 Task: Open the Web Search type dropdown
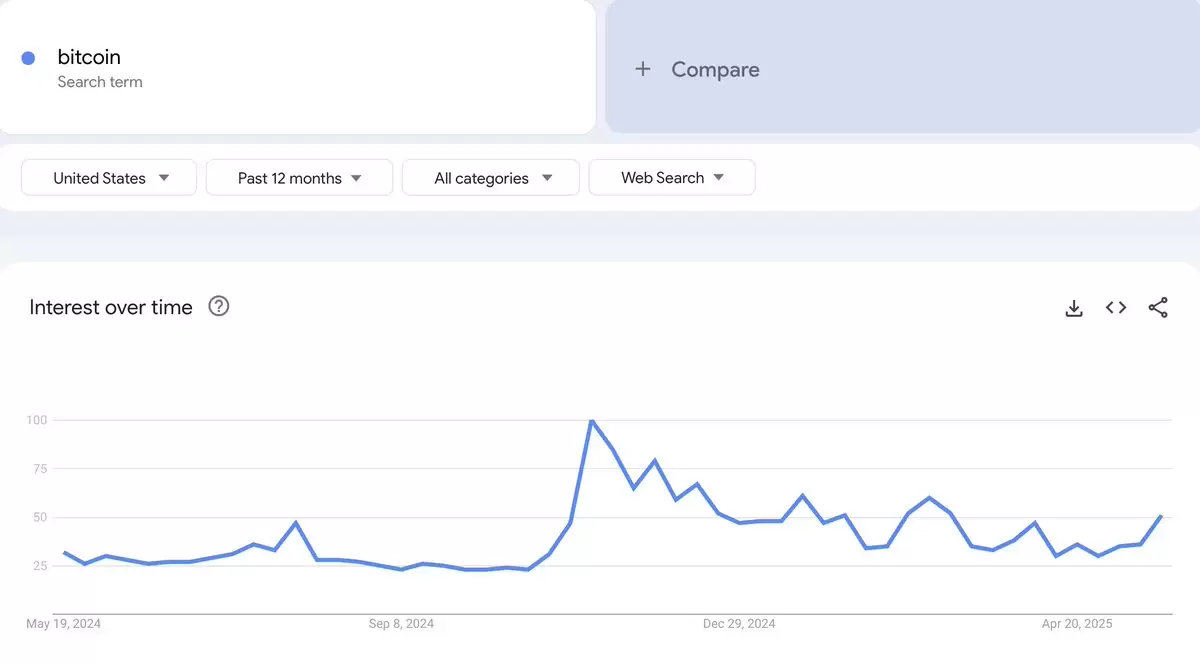click(672, 178)
